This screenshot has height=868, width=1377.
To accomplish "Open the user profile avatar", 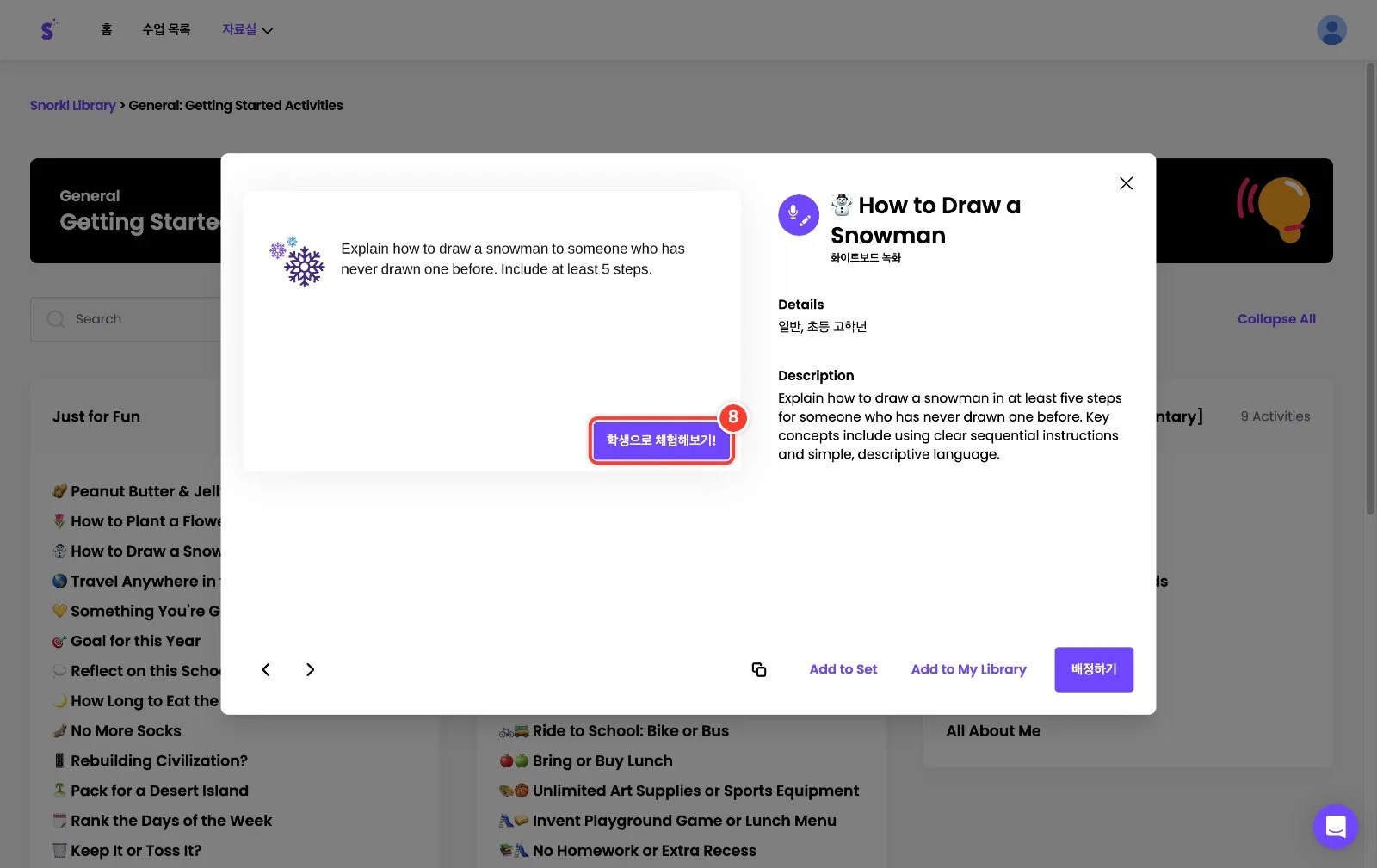I will click(x=1331, y=30).
